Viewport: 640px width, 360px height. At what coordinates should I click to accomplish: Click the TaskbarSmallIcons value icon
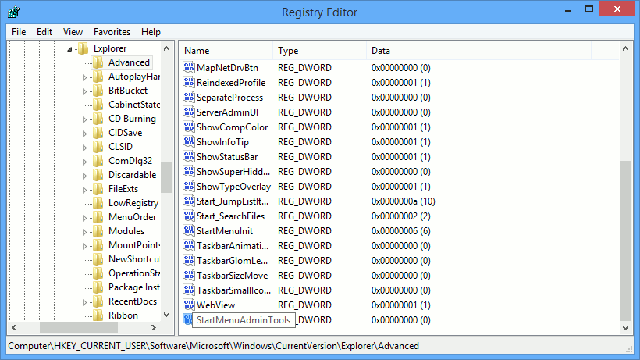189,290
